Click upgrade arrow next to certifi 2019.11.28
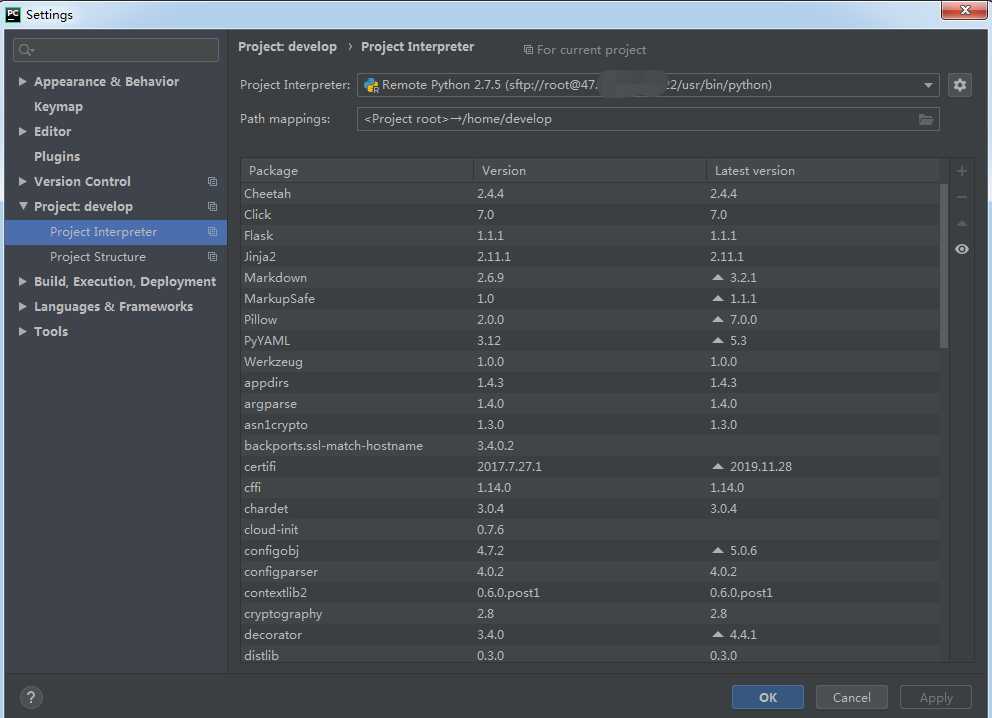Image resolution: width=992 pixels, height=718 pixels. coord(717,466)
